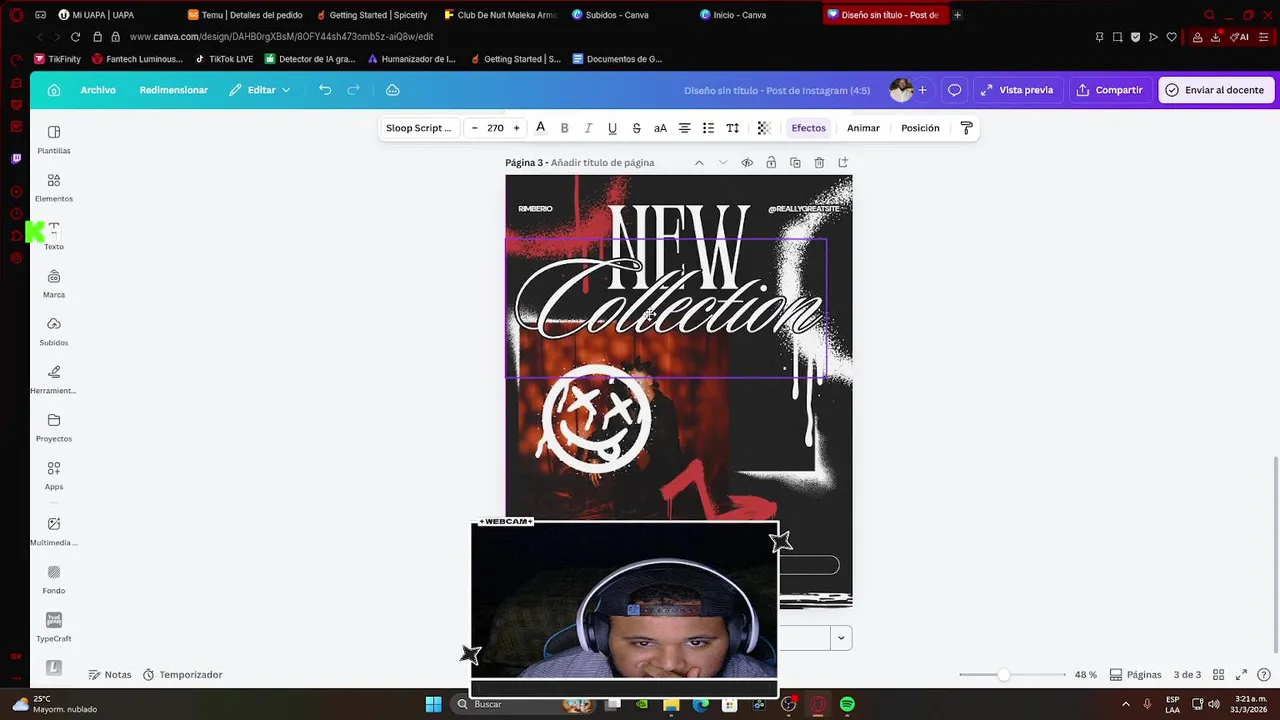Change text alignment
The image size is (1280, 720).
click(x=684, y=128)
